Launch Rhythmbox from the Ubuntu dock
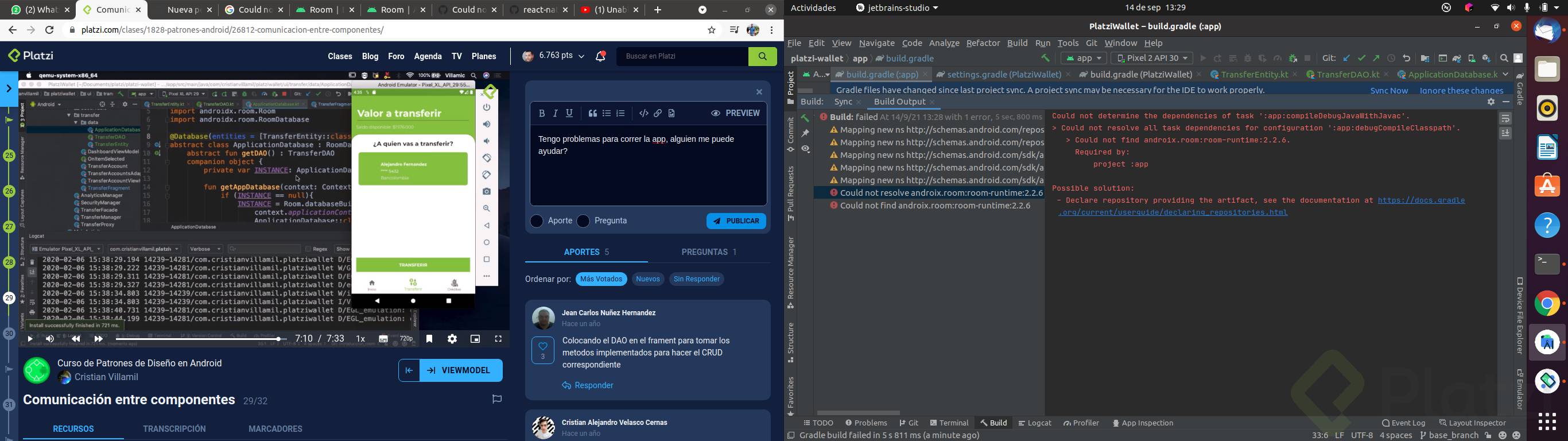Screen dimensions: 1568x441 coord(1547,109)
